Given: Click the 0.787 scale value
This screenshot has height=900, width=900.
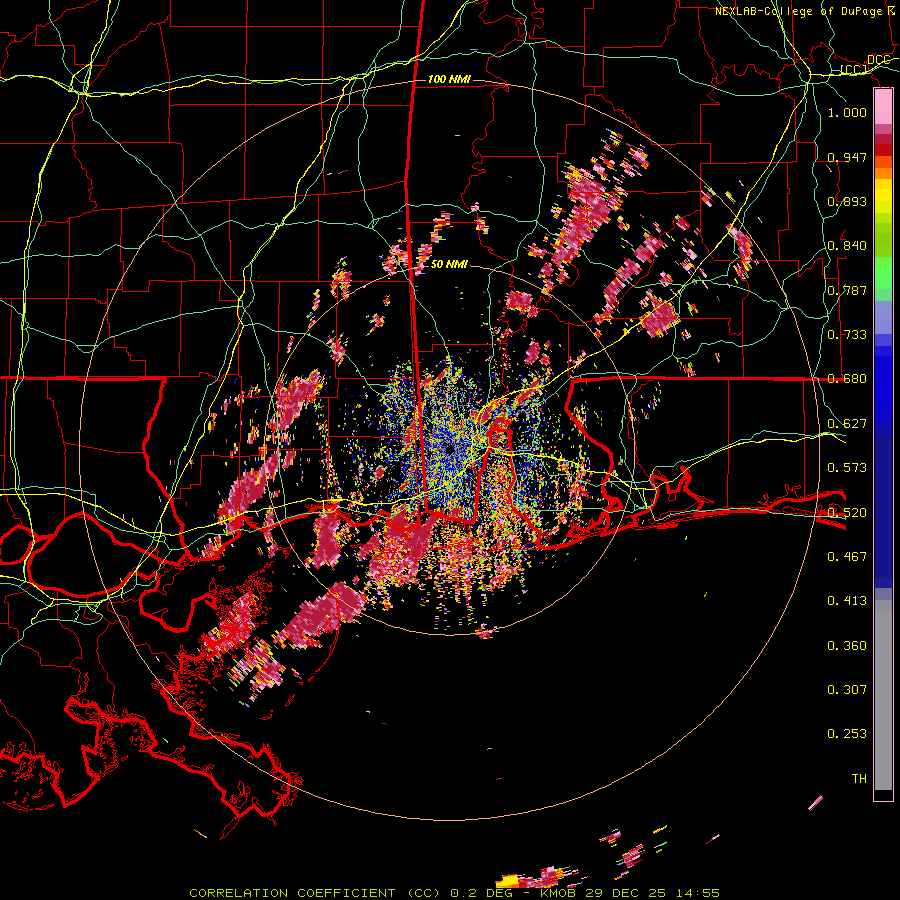Looking at the screenshot, I should coord(847,290).
